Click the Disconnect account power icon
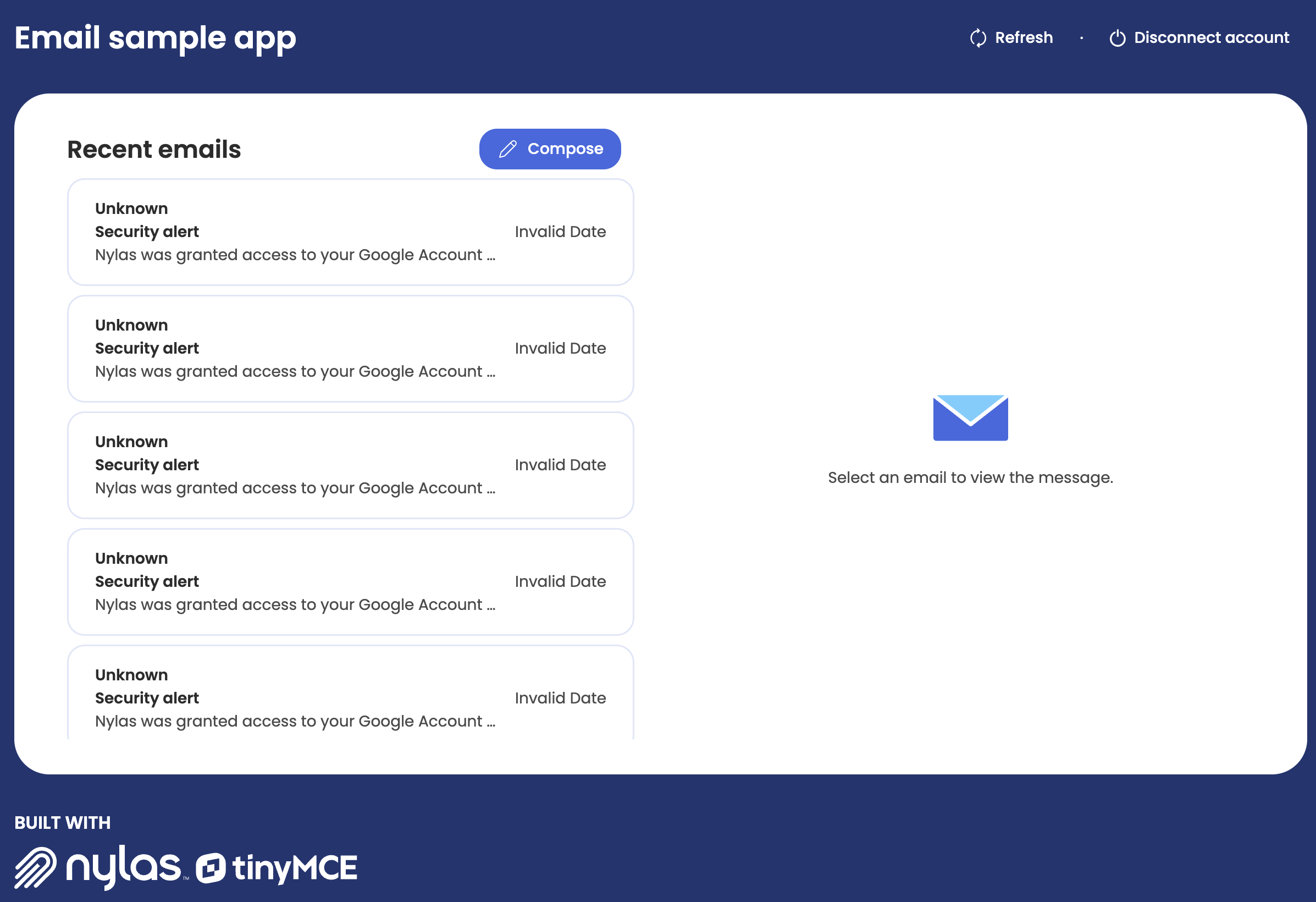The height and width of the screenshot is (902, 1316). click(1117, 38)
